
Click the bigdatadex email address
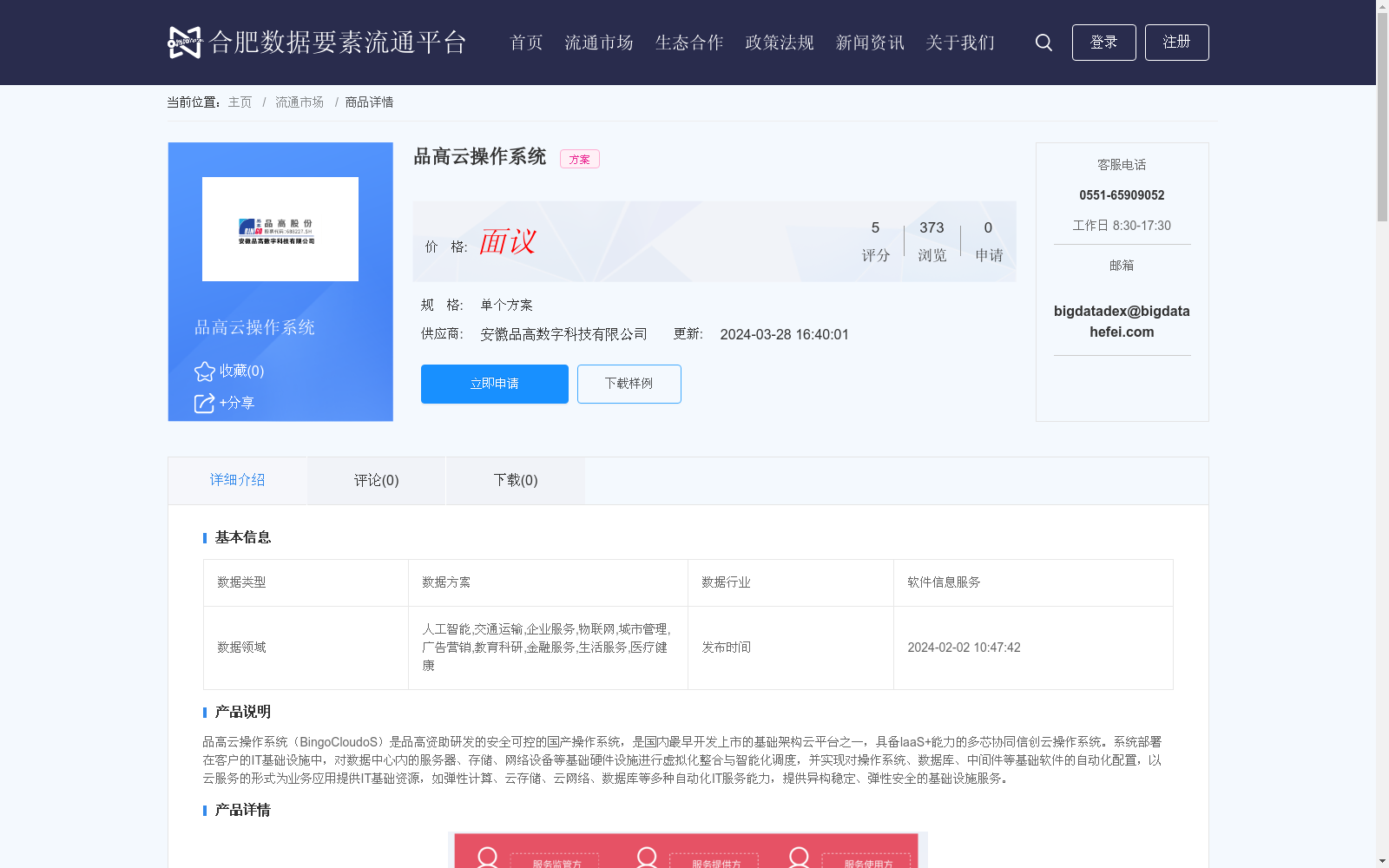pyautogui.click(x=1122, y=321)
